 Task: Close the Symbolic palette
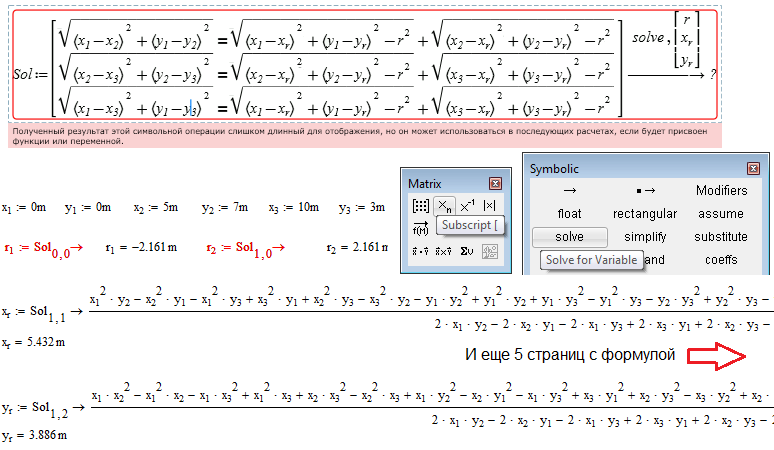(x=753, y=169)
